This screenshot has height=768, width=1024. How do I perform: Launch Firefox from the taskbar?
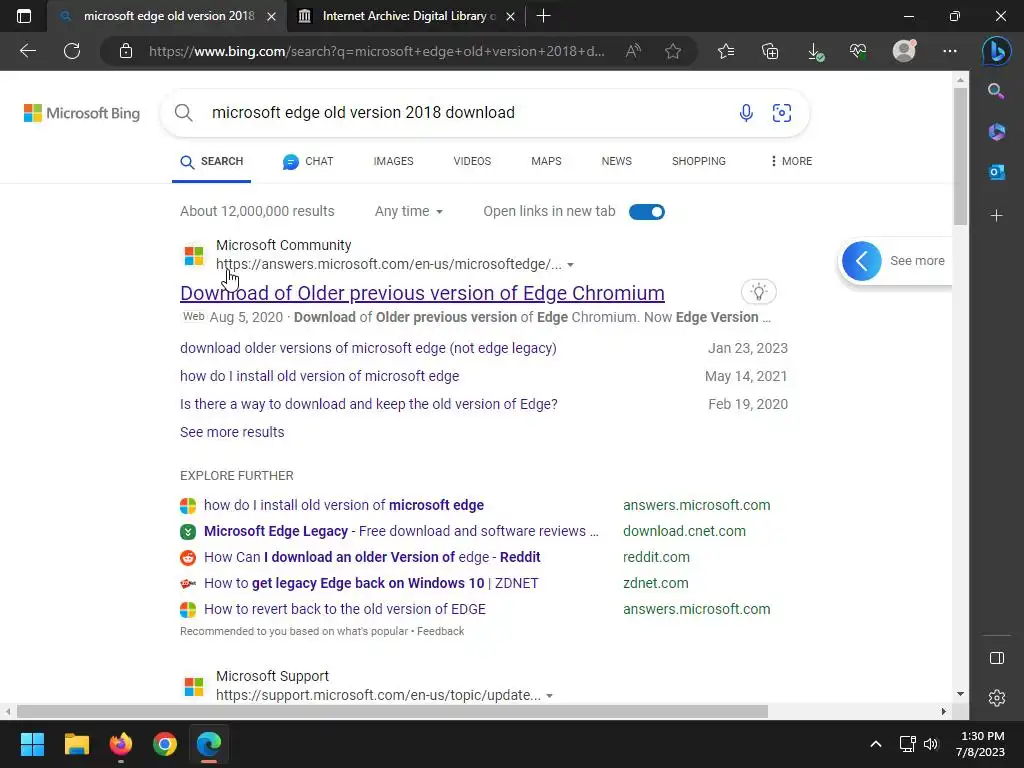[x=120, y=744]
